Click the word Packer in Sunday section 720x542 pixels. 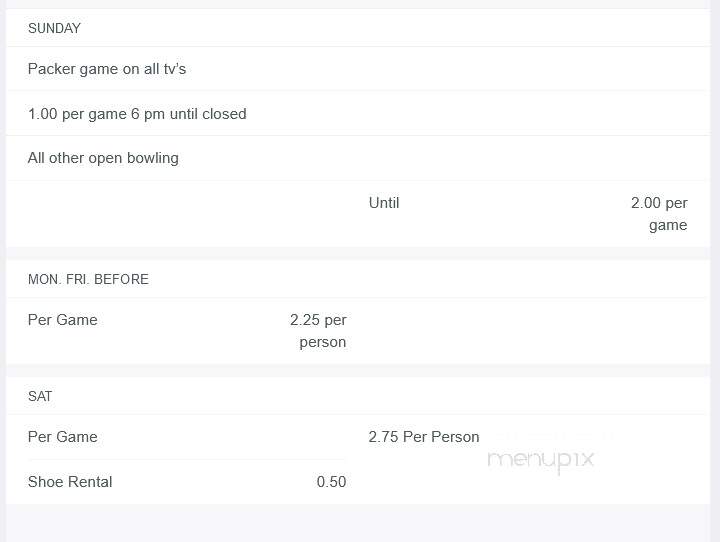pos(51,69)
